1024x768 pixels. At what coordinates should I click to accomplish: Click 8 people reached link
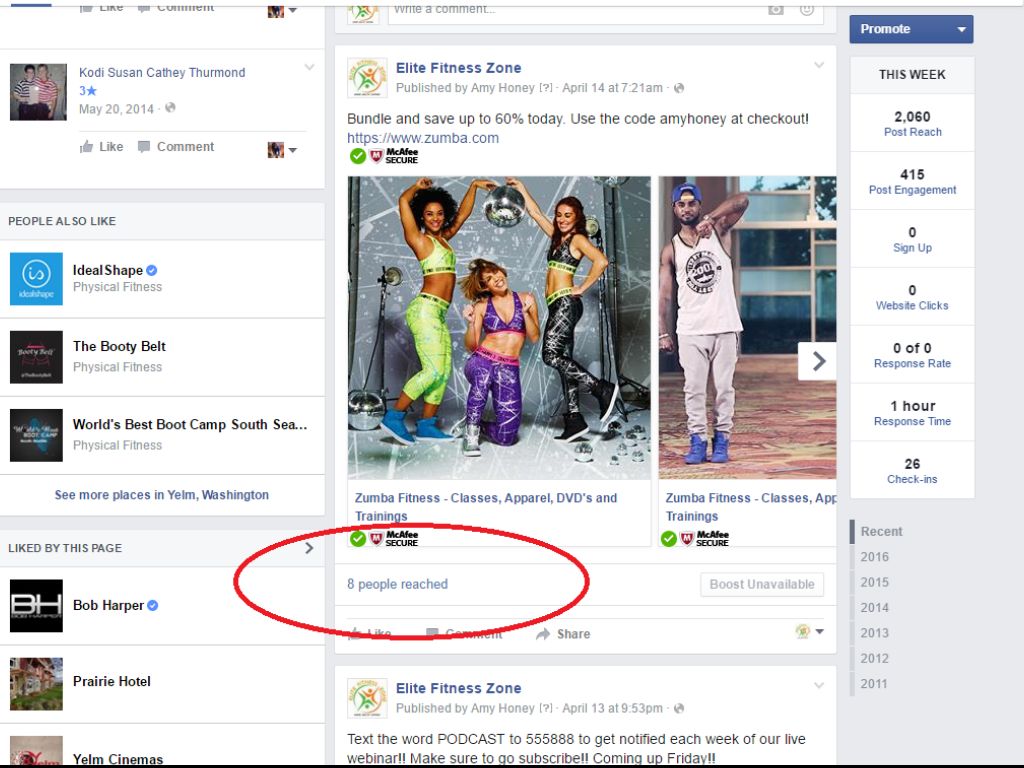[397, 584]
